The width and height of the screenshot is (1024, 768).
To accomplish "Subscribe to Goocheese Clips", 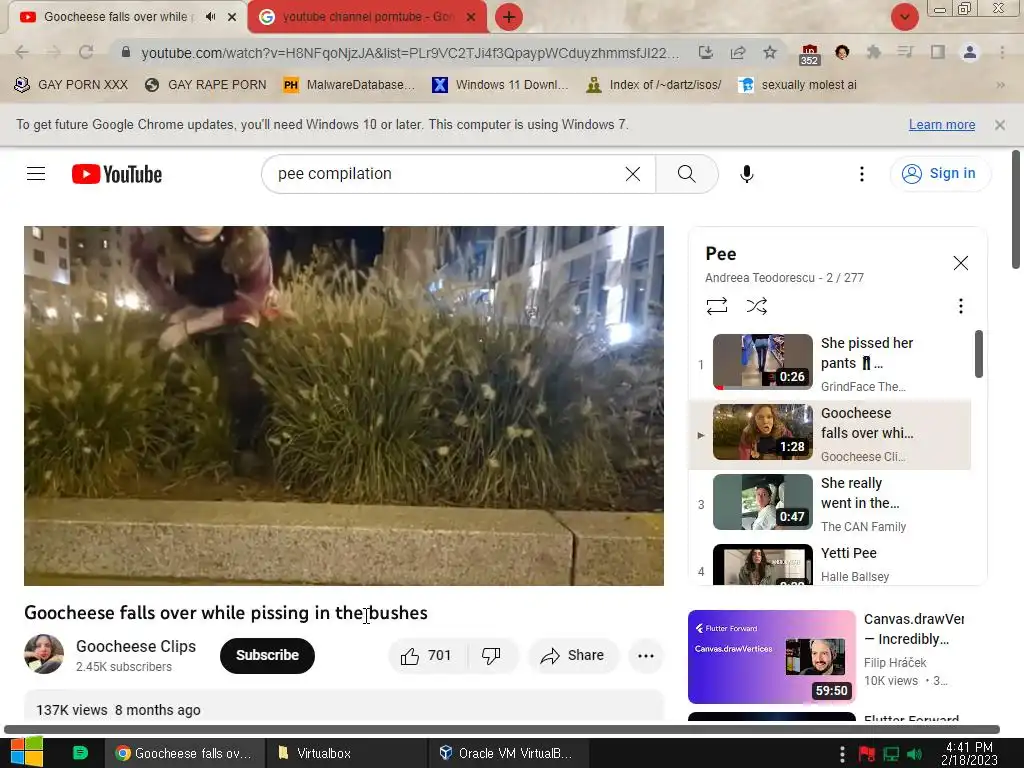I will (x=267, y=655).
